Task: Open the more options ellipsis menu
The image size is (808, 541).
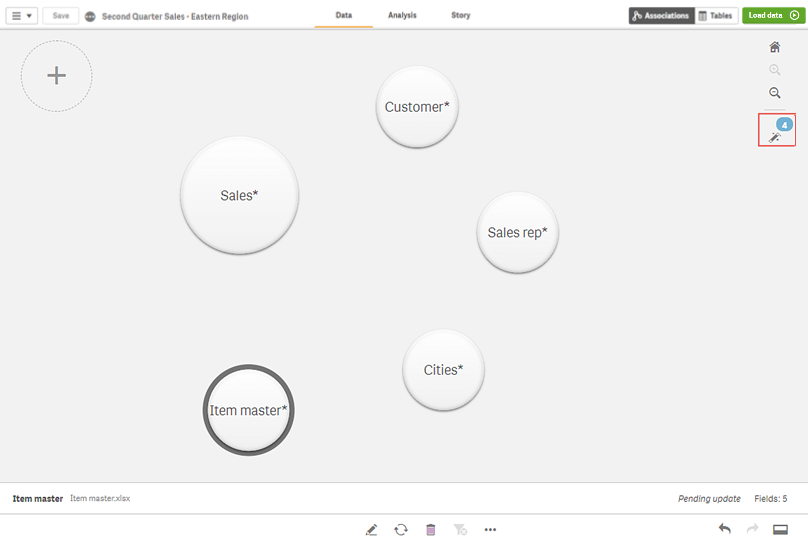Action: click(490, 529)
